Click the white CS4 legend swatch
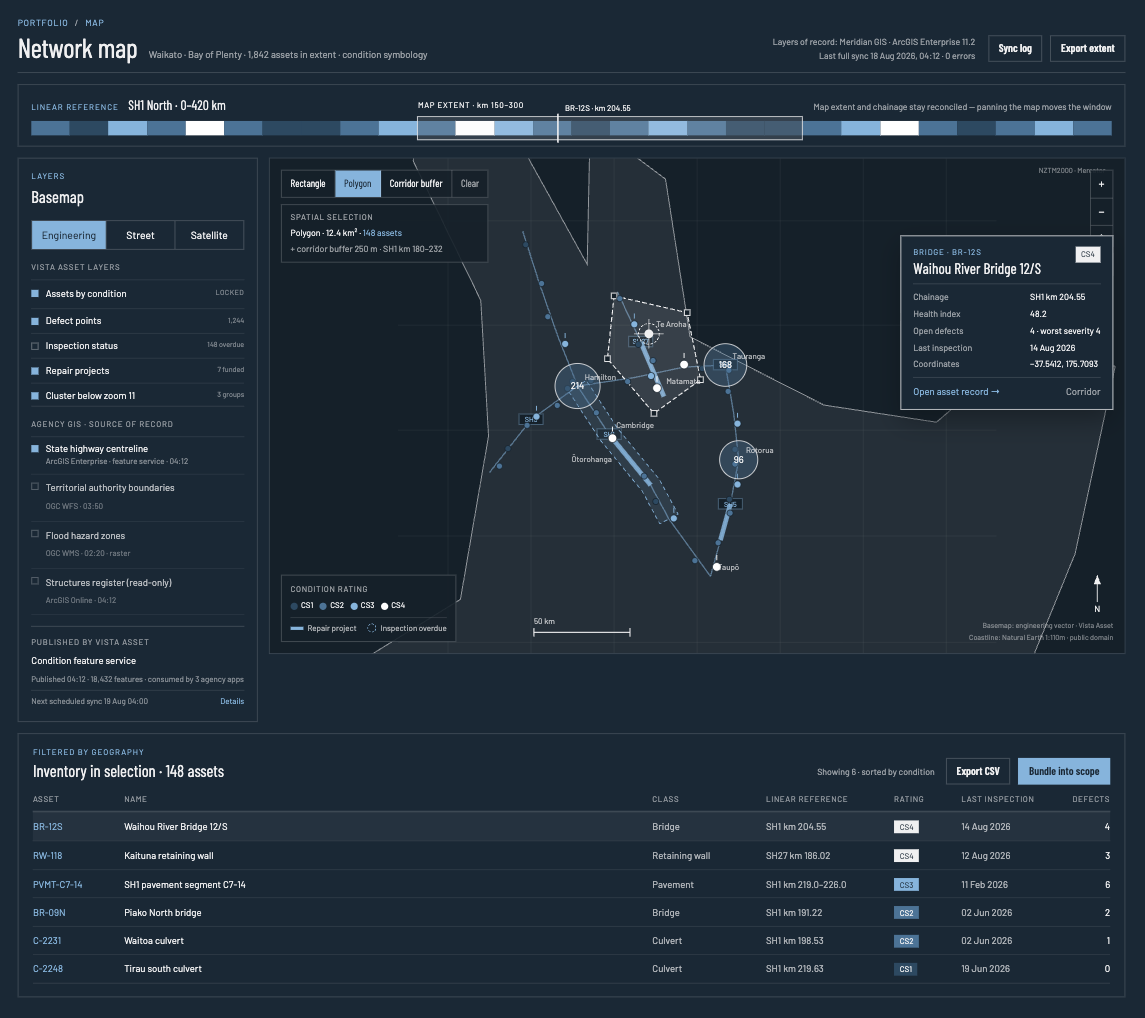 coord(384,606)
